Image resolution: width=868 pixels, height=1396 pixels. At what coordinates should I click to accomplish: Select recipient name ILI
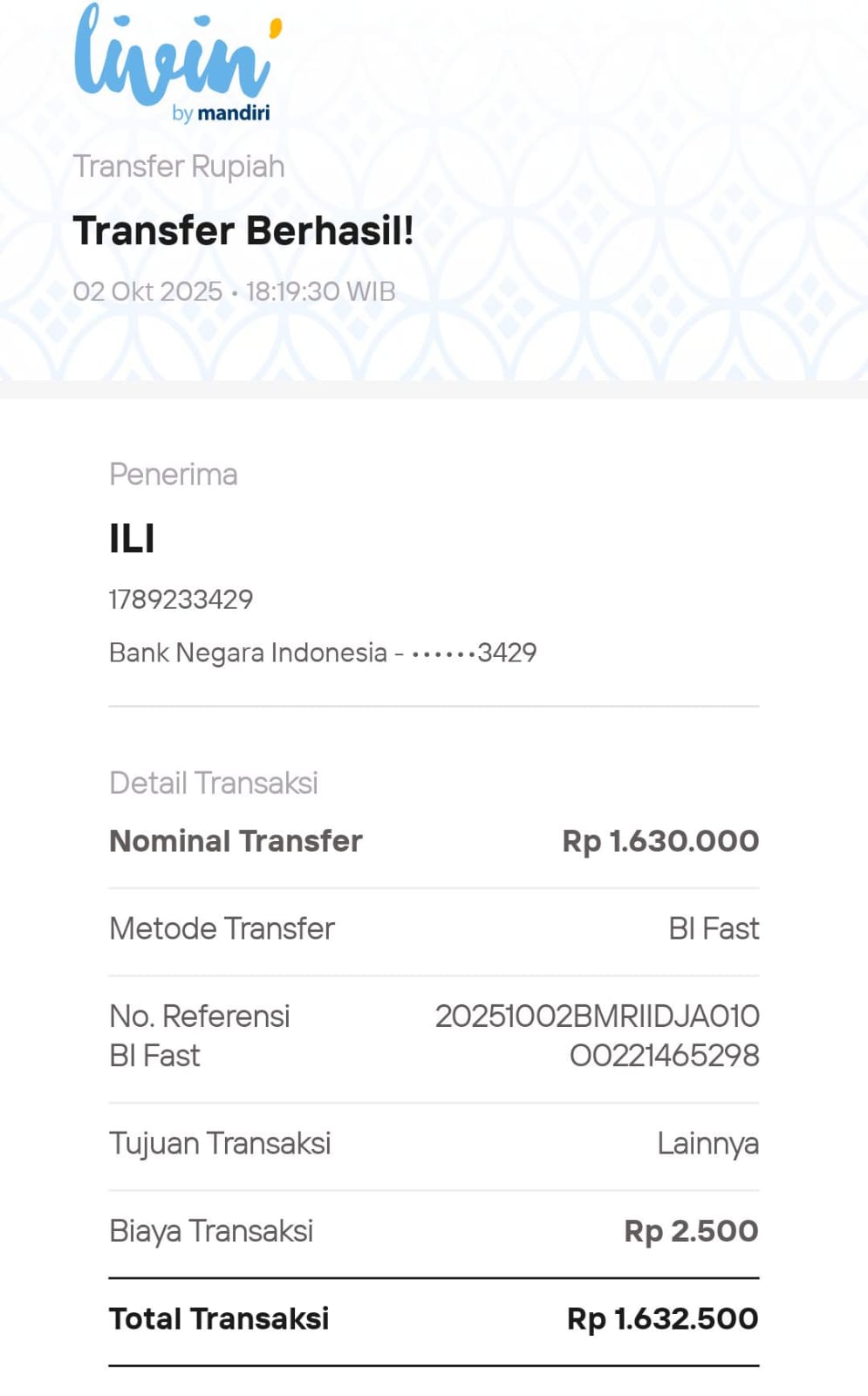pos(132,538)
